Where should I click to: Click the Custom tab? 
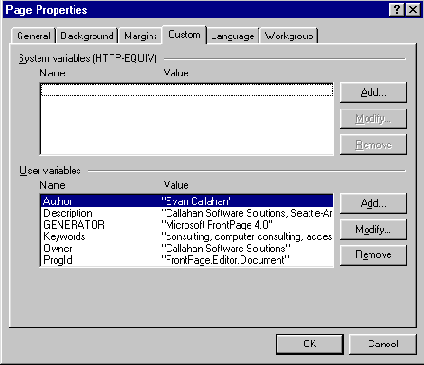tap(184, 35)
